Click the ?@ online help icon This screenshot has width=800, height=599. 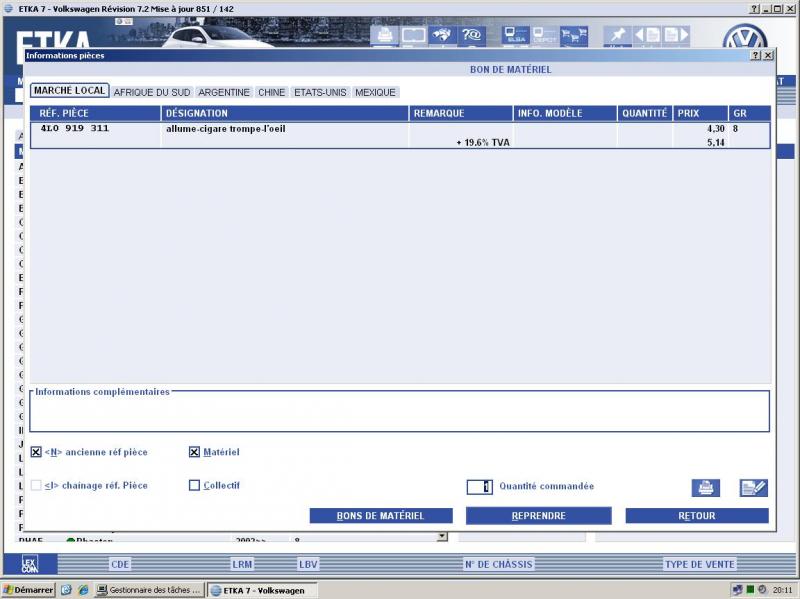tap(471, 35)
